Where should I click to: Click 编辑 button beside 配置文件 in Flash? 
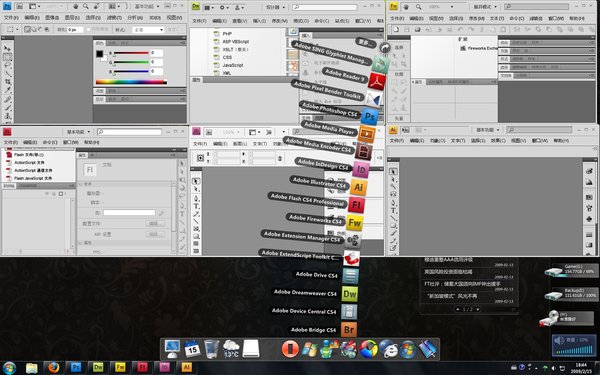[x=154, y=223]
